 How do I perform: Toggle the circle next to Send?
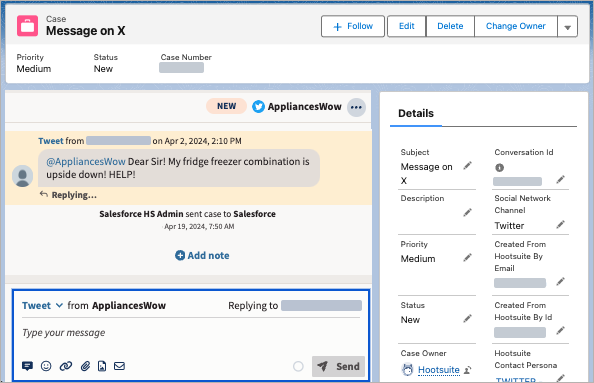pyautogui.click(x=298, y=366)
